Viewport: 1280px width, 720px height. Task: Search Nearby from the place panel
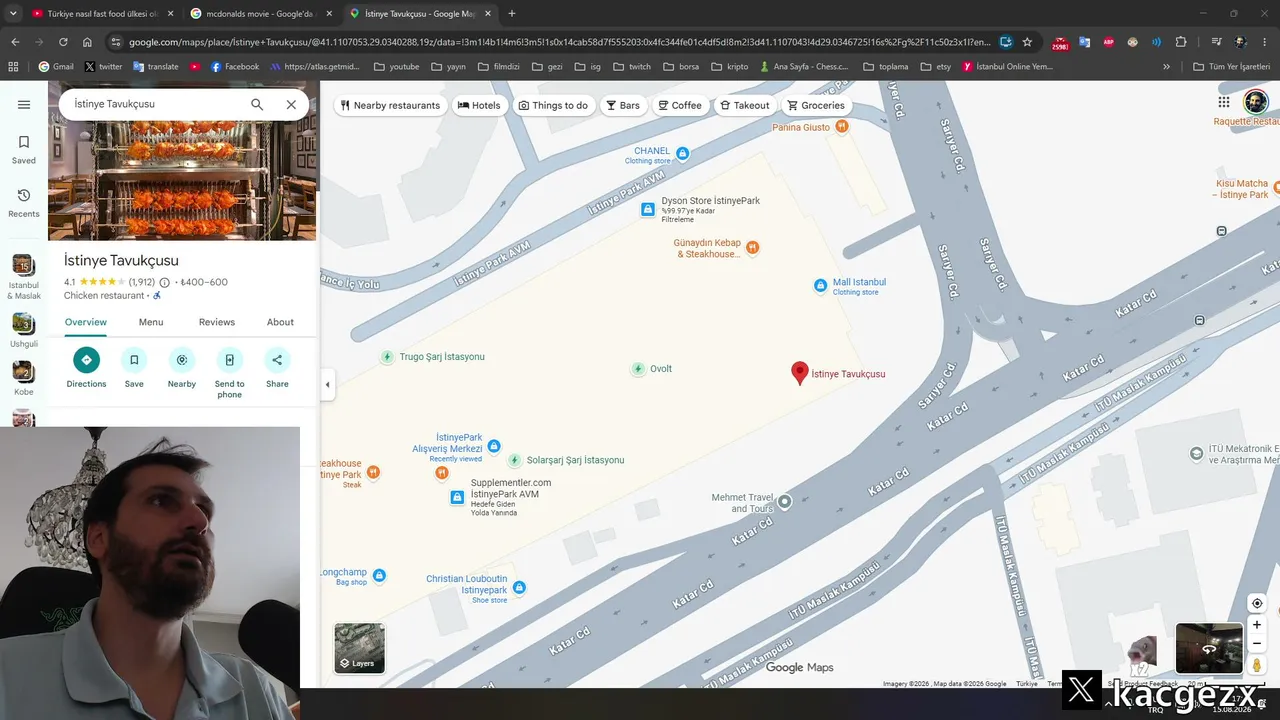[x=182, y=367]
